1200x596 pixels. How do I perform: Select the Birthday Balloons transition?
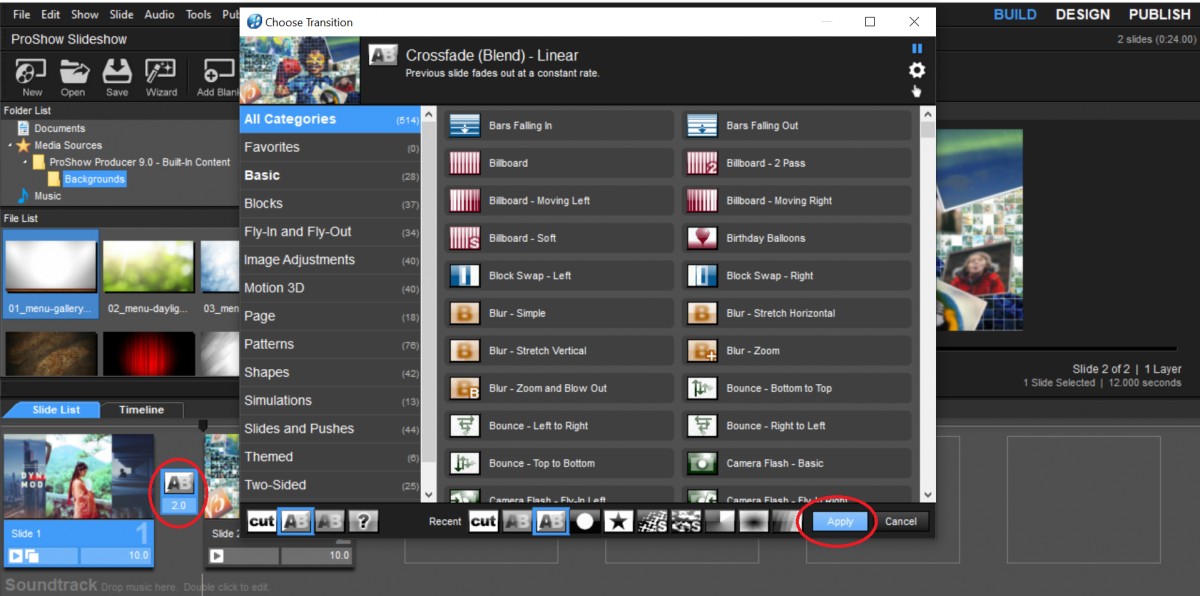(x=797, y=238)
